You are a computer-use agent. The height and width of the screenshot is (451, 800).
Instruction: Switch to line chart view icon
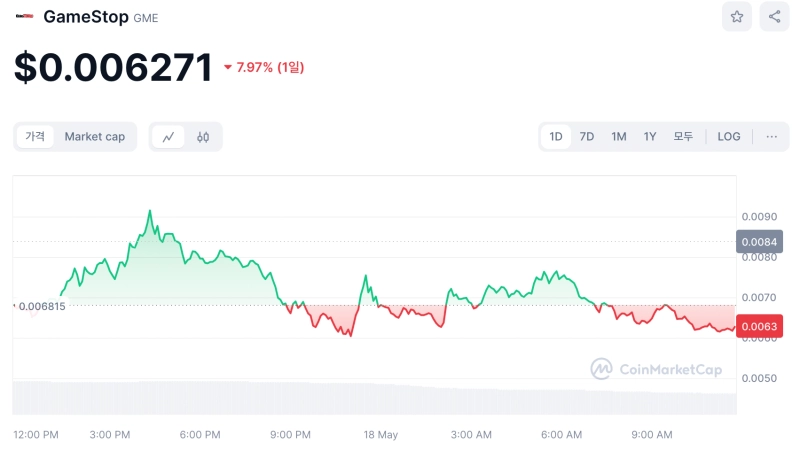168,137
